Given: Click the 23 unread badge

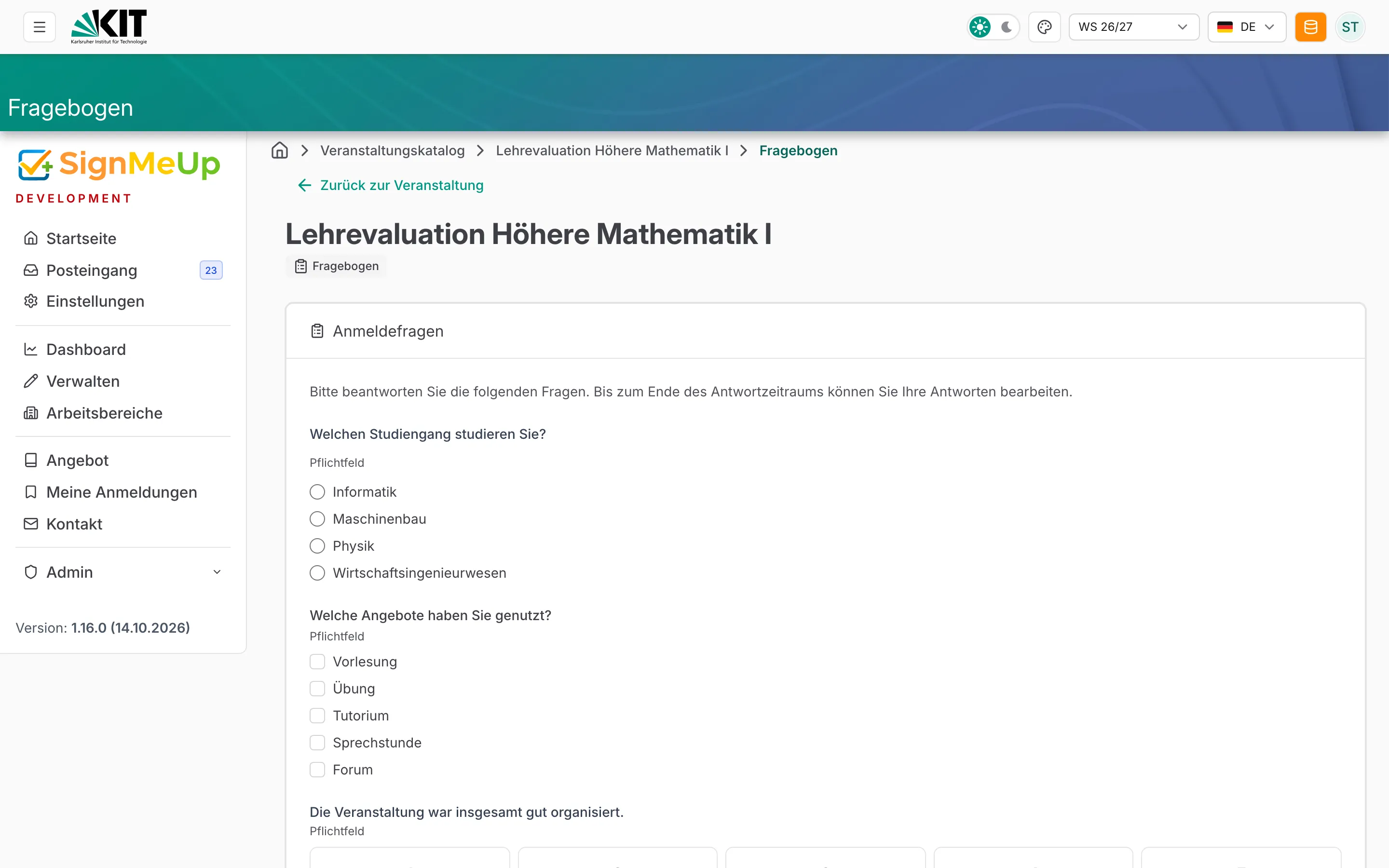Looking at the screenshot, I should pyautogui.click(x=211, y=271).
